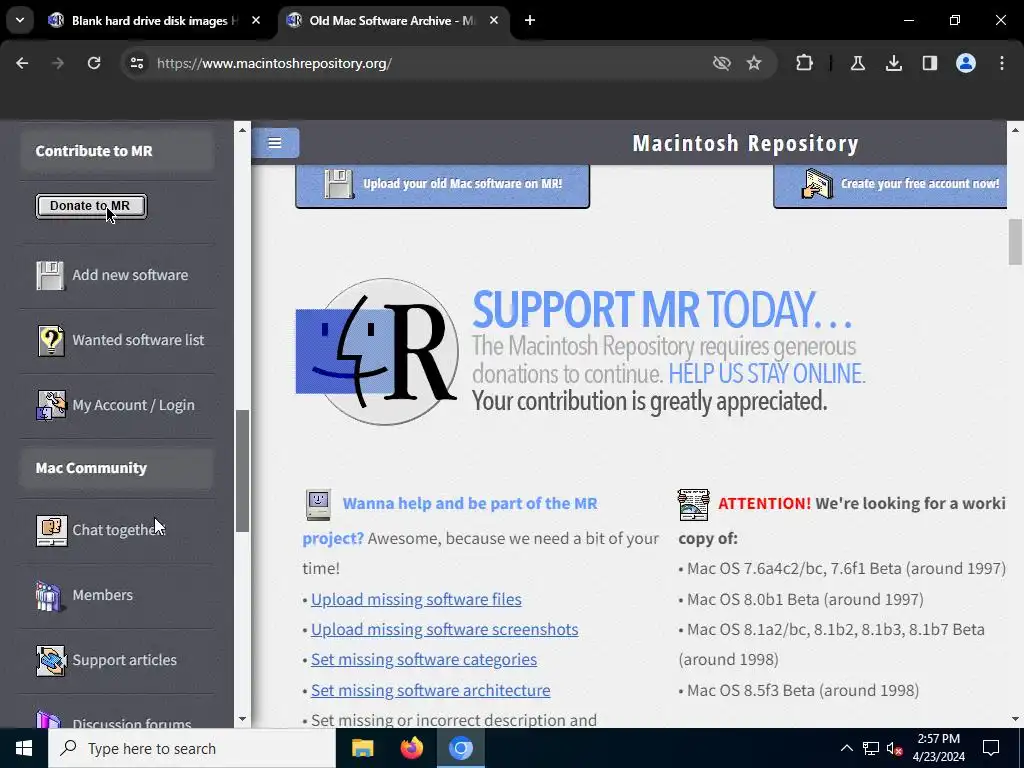Open the Downloads tray icon
This screenshot has height=768, width=1024.
894,63
